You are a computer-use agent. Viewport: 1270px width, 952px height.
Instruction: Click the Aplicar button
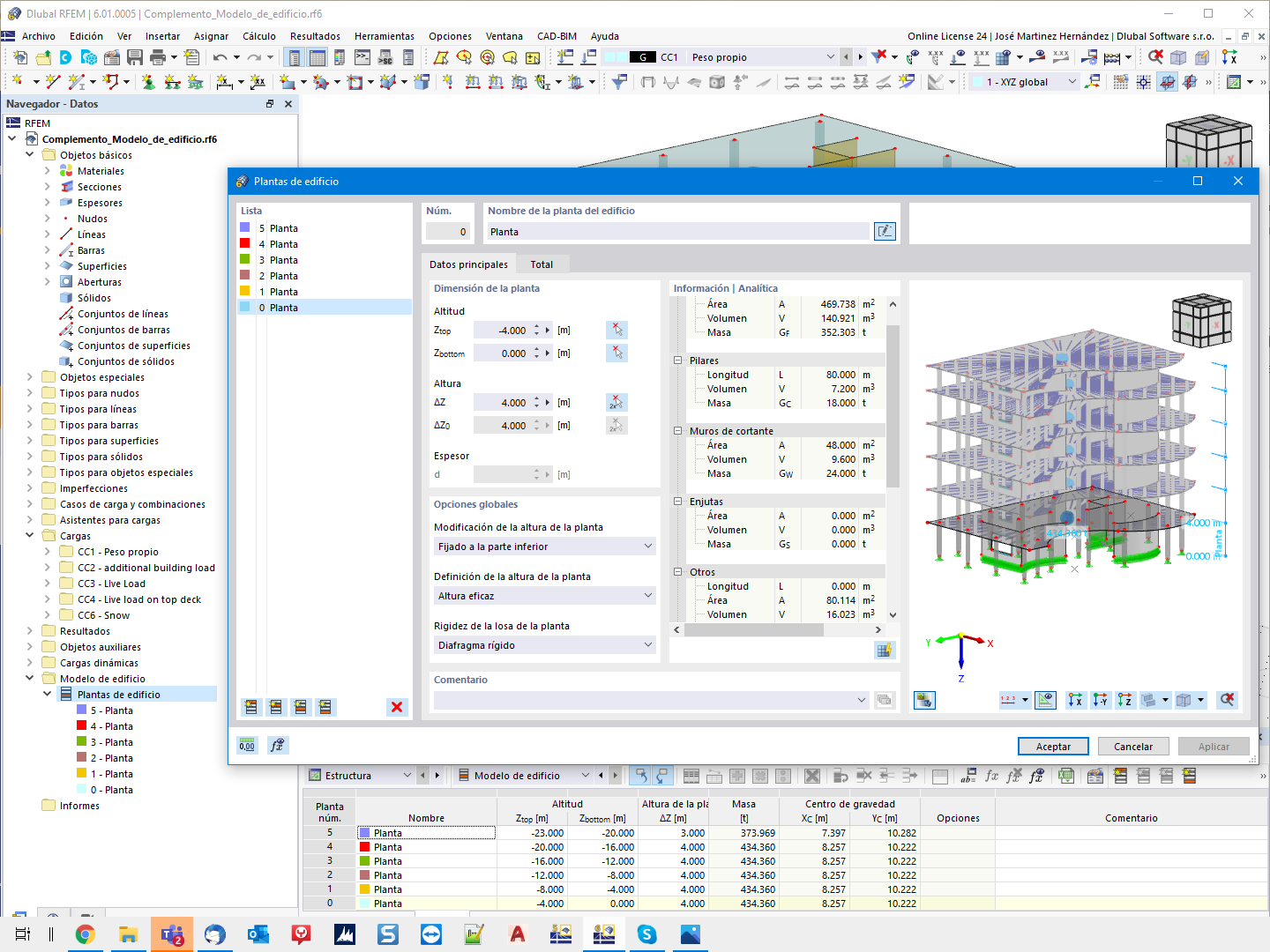(x=1214, y=747)
